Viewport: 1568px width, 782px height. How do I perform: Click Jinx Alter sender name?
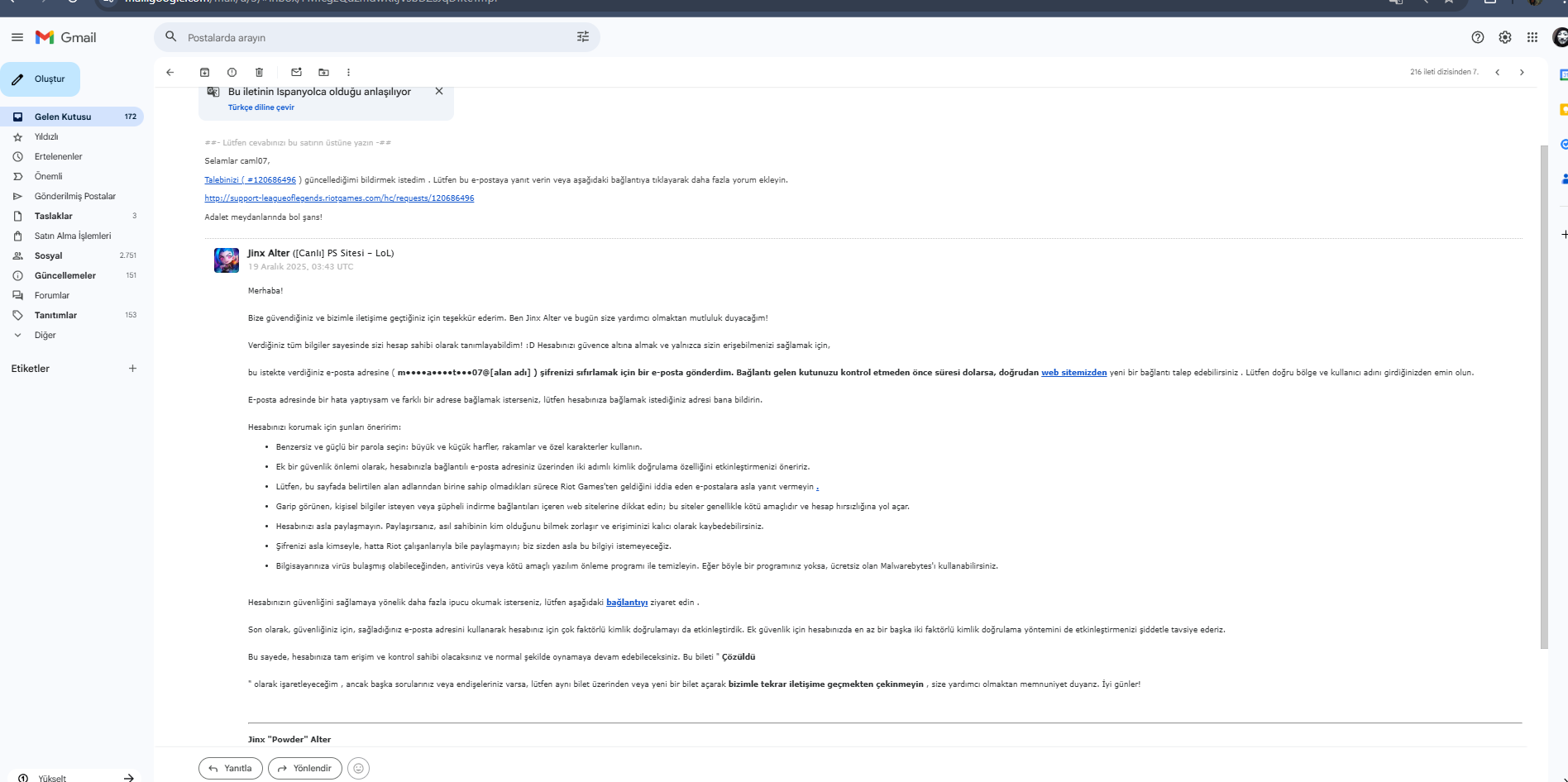(x=269, y=253)
